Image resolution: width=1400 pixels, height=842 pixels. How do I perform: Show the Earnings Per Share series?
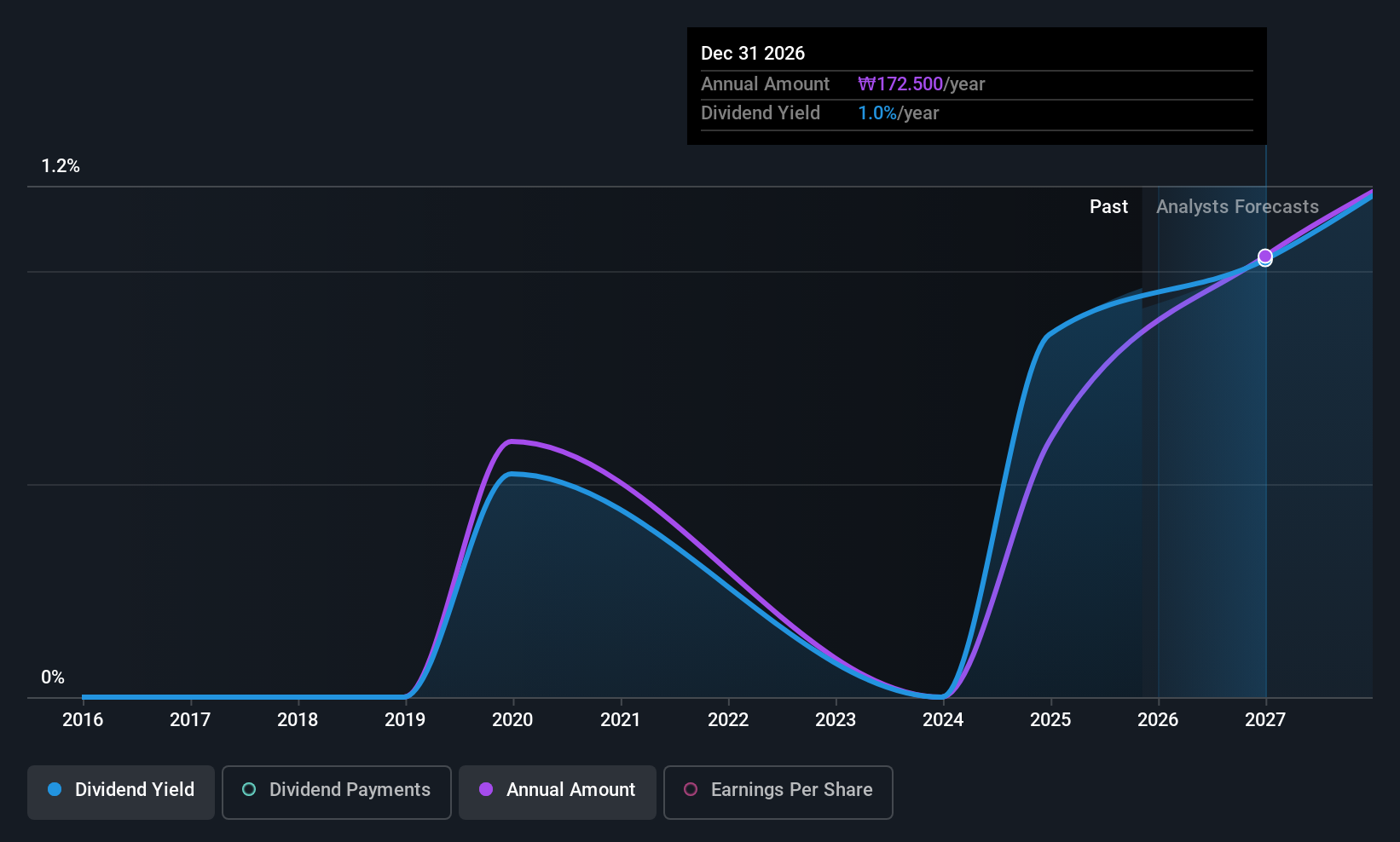(778, 792)
